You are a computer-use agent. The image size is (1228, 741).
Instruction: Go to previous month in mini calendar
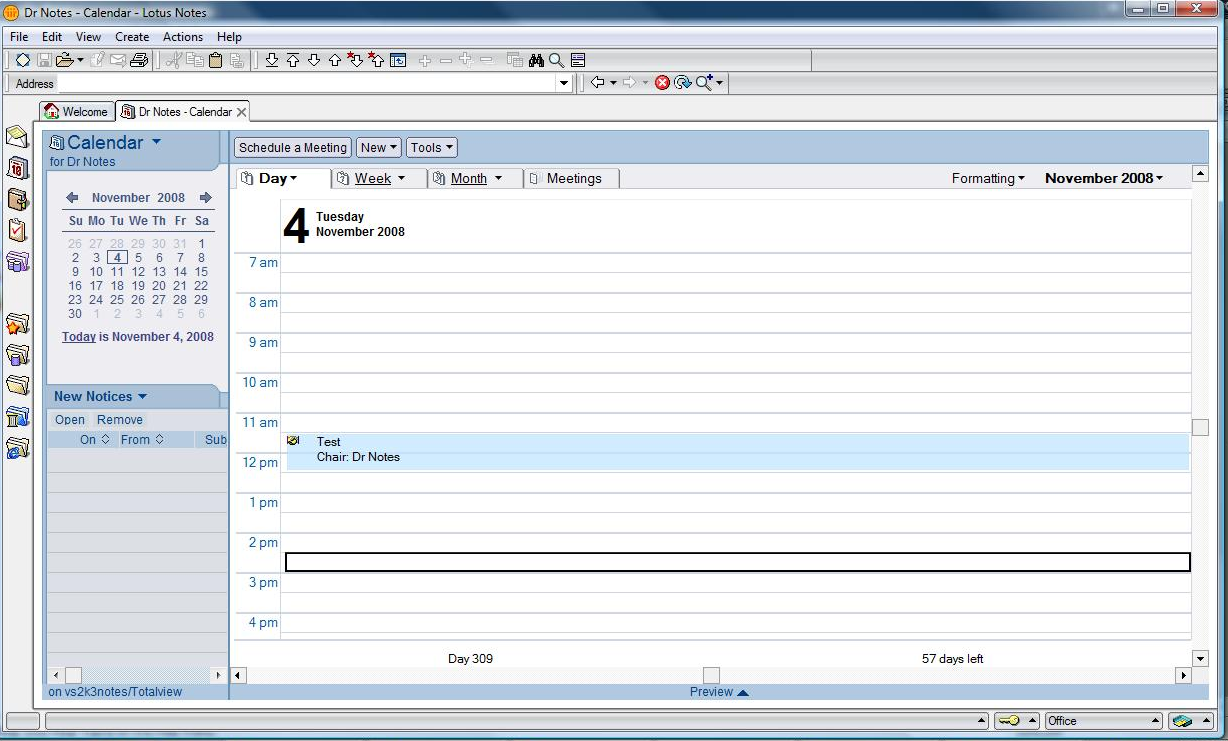[x=72, y=198]
